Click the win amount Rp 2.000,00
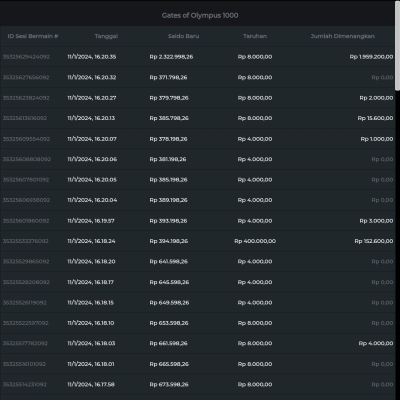The width and height of the screenshot is (400, 400). coord(376,98)
